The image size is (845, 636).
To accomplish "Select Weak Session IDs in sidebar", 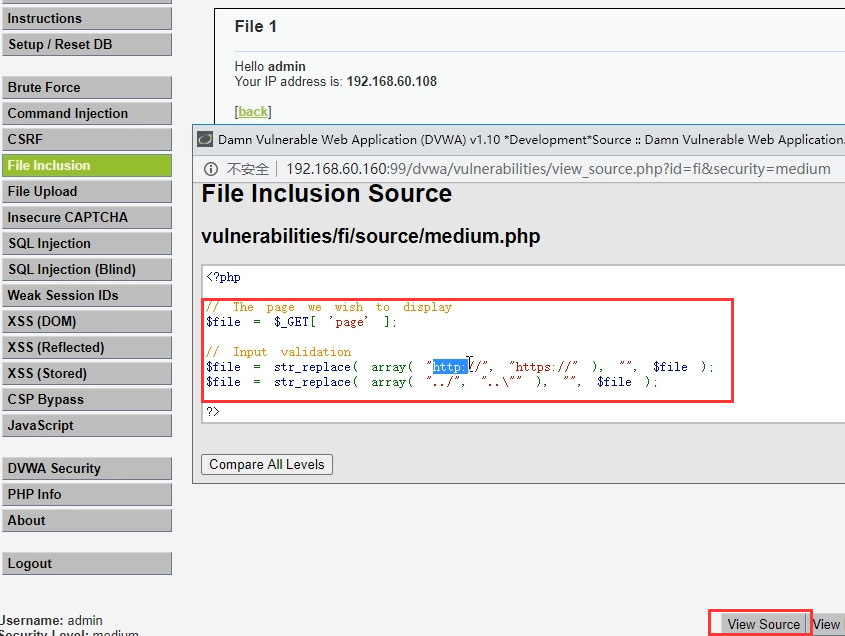I will (86, 296).
